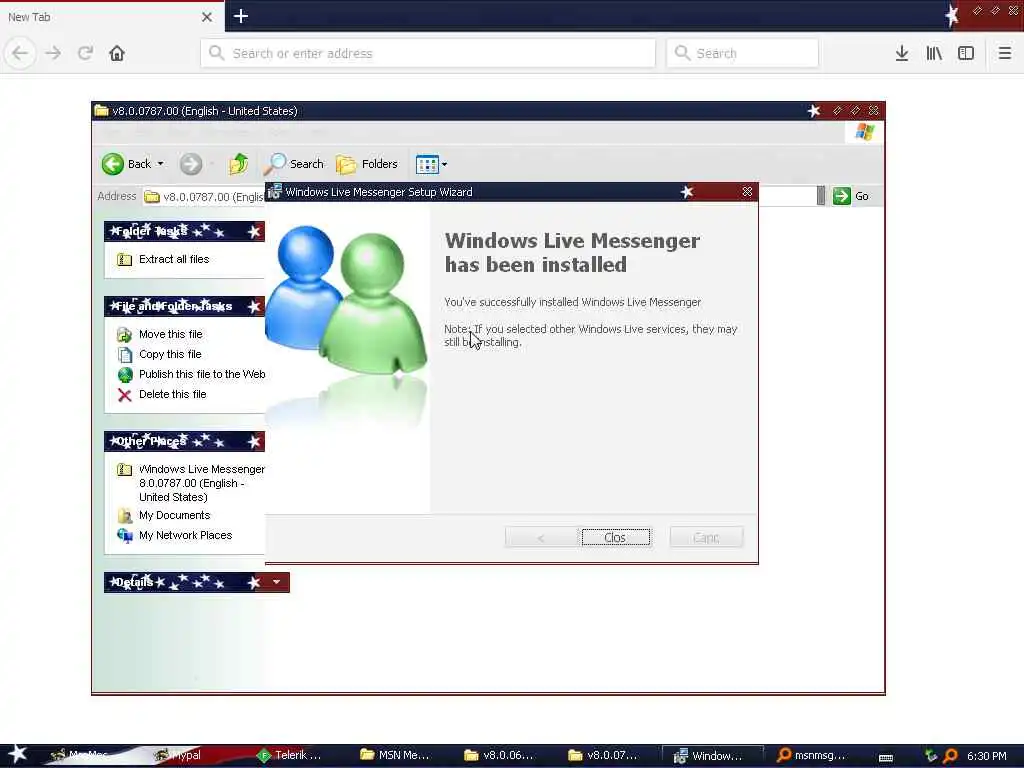Open the Explorer Back history dropdown
Image resolution: width=1024 pixels, height=768 pixels.
[x=161, y=164]
